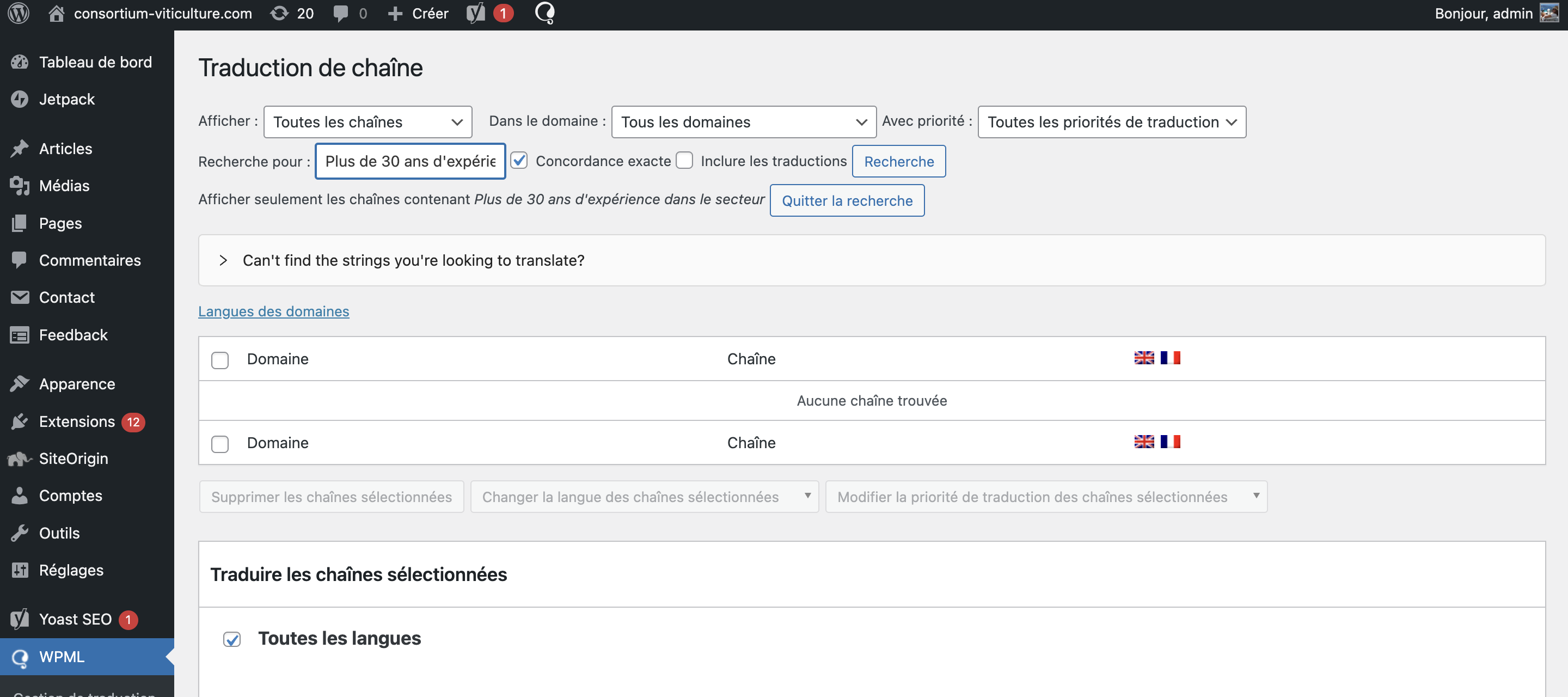This screenshot has width=1568, height=697.
Task: Click the Comptes user icon
Action: (x=20, y=496)
